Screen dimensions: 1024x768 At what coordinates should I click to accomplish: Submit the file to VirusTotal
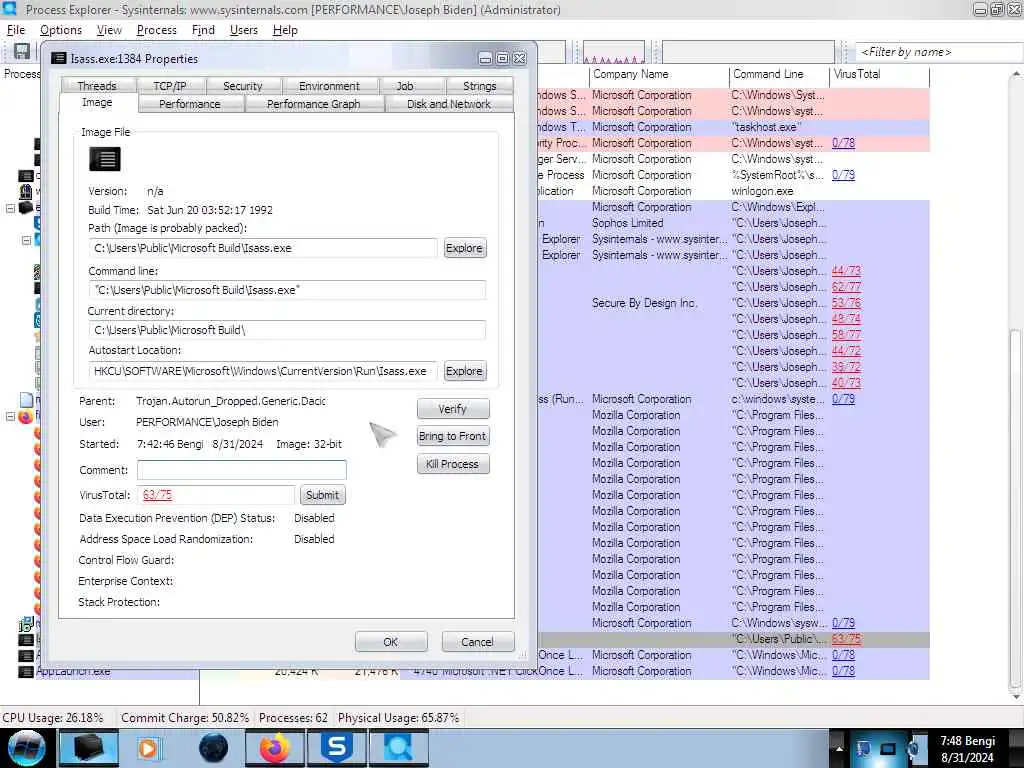pos(323,495)
